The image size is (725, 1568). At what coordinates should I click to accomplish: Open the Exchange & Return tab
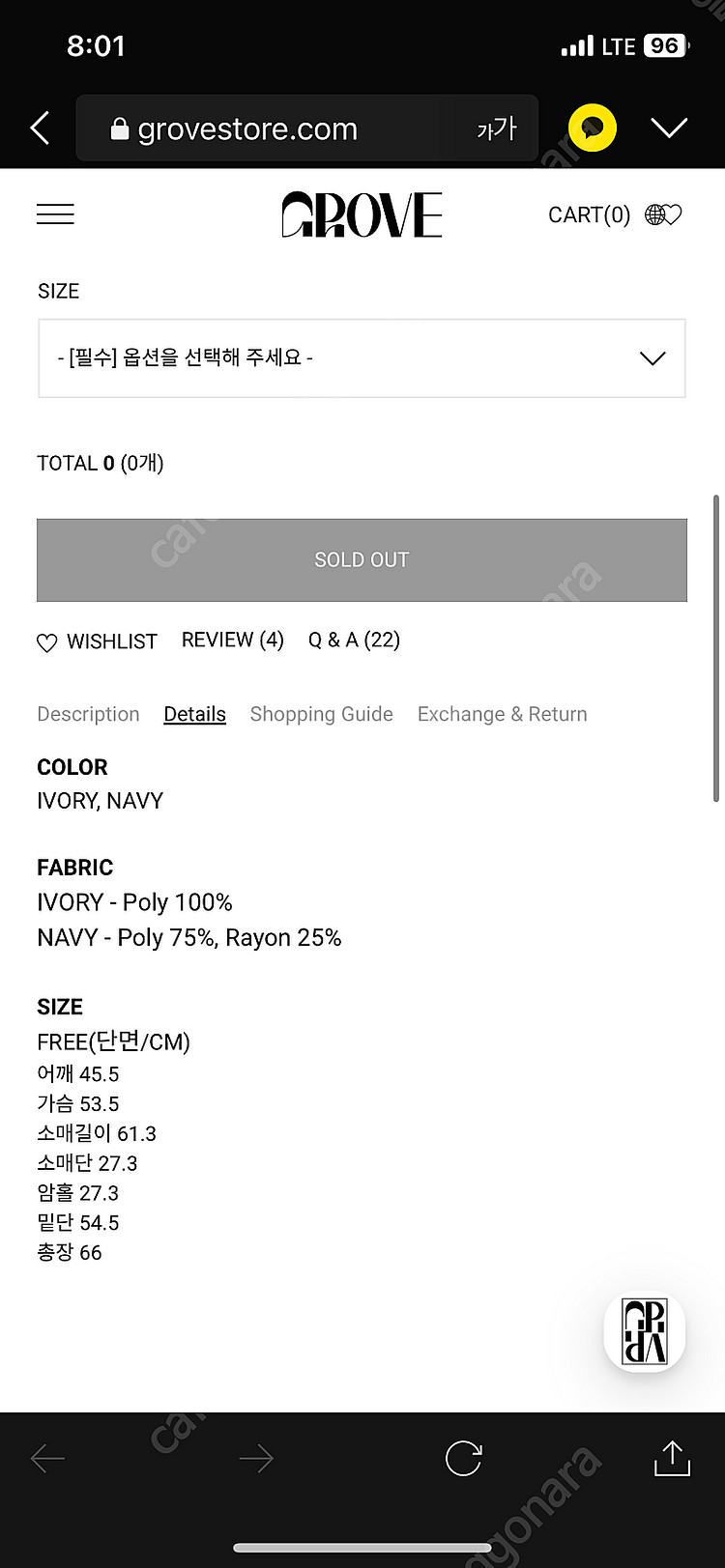pyautogui.click(x=502, y=714)
